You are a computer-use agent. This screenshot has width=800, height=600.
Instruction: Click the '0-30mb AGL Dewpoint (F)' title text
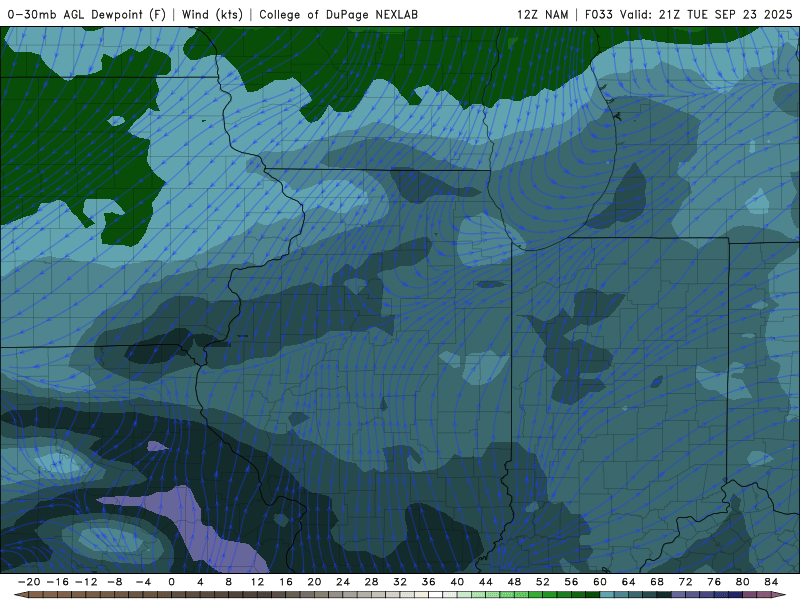(87, 14)
